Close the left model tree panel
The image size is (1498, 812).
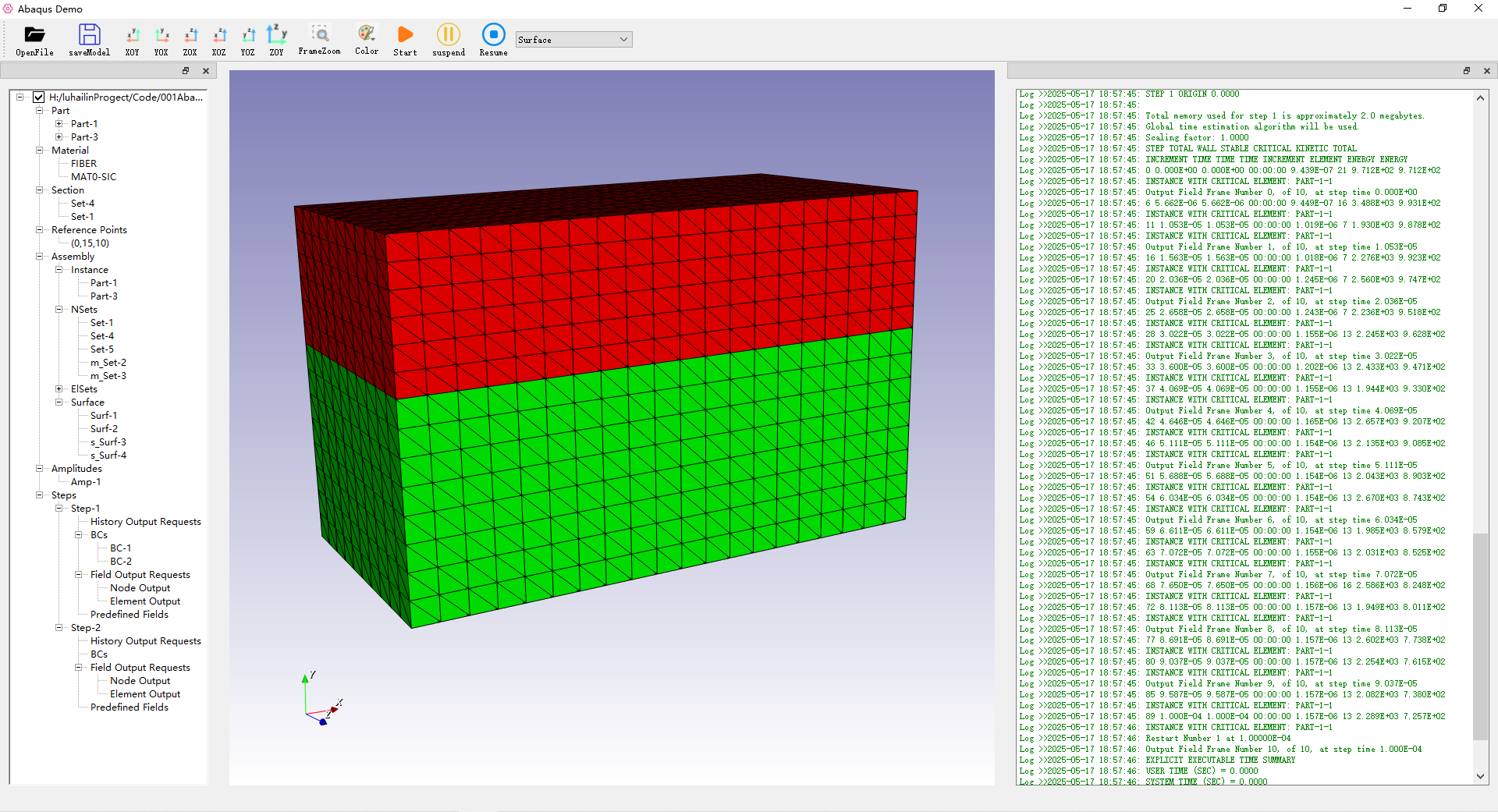click(x=206, y=71)
